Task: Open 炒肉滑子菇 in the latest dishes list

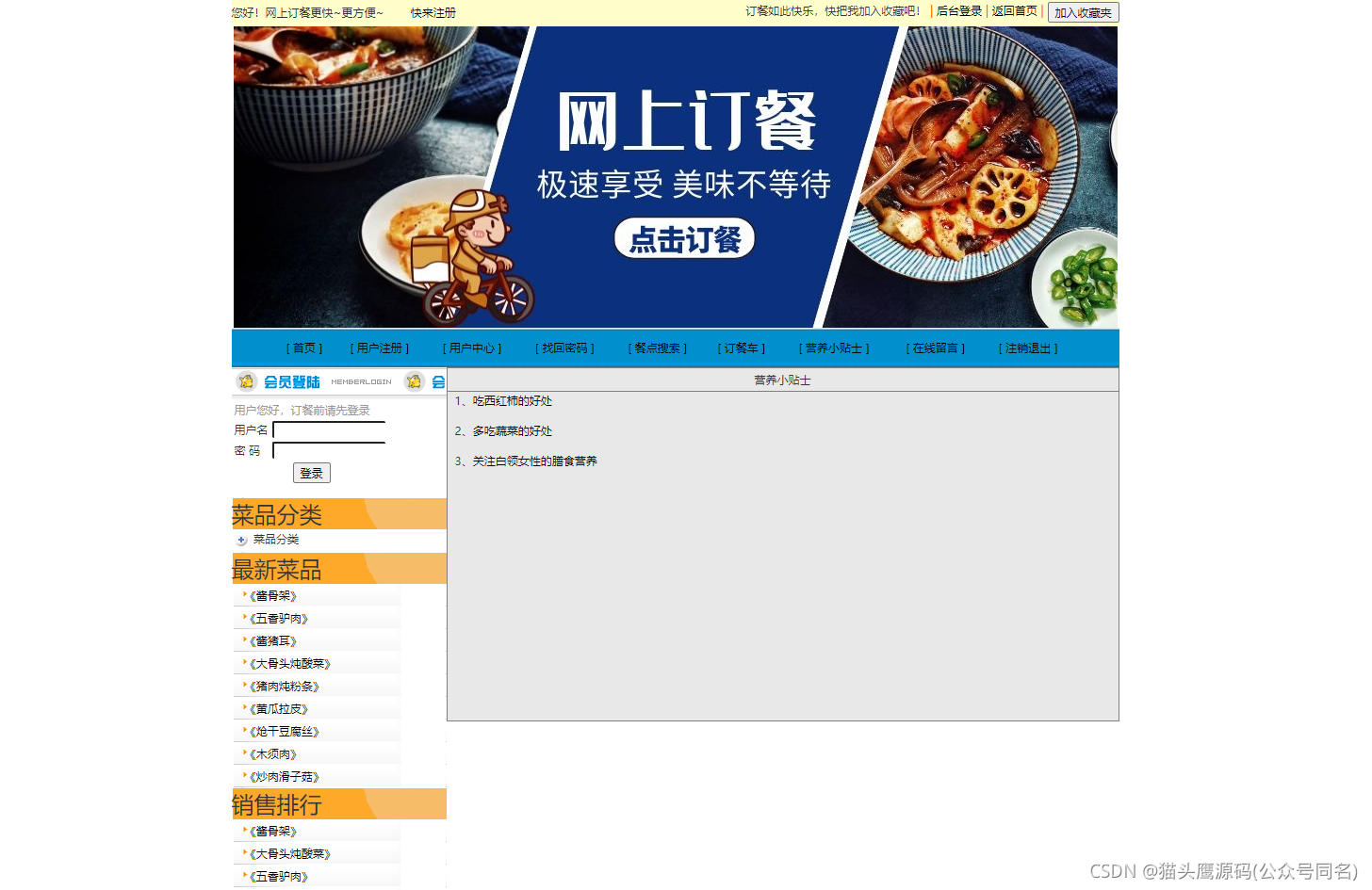Action: click(285, 777)
